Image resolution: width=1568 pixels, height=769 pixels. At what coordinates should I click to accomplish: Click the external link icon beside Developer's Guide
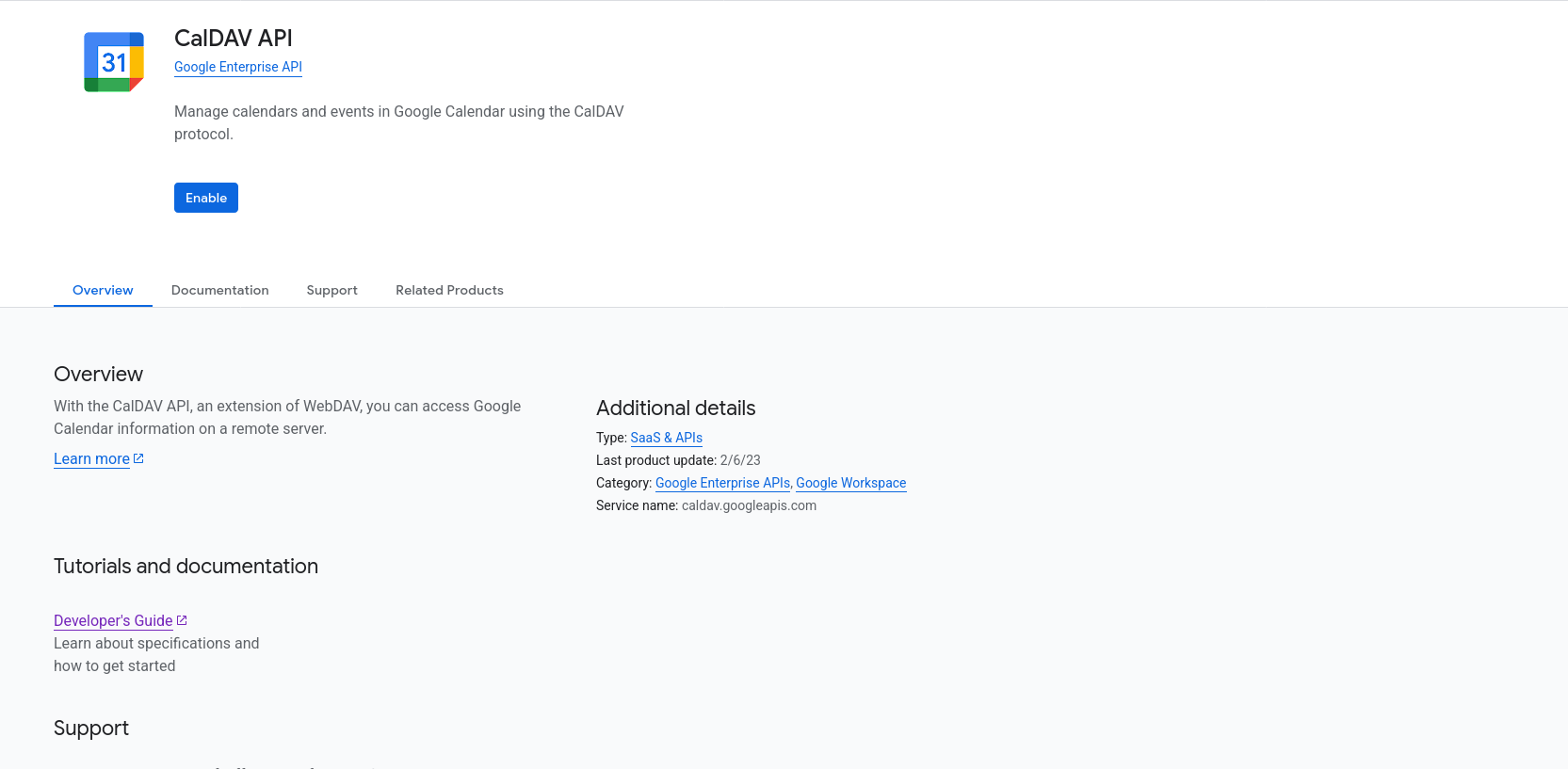[182, 620]
